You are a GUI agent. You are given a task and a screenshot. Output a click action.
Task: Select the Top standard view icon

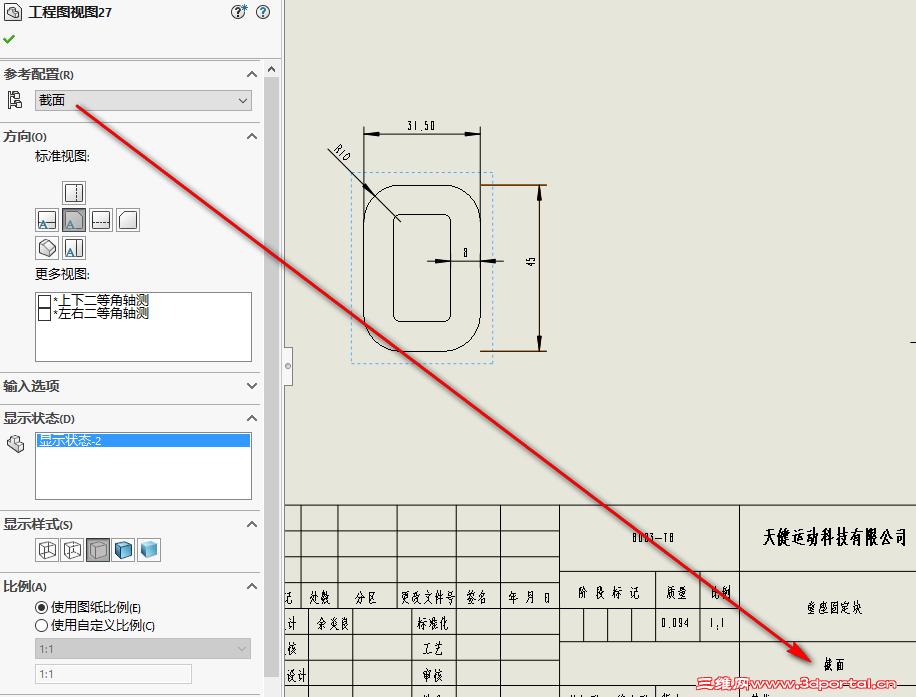coord(74,193)
